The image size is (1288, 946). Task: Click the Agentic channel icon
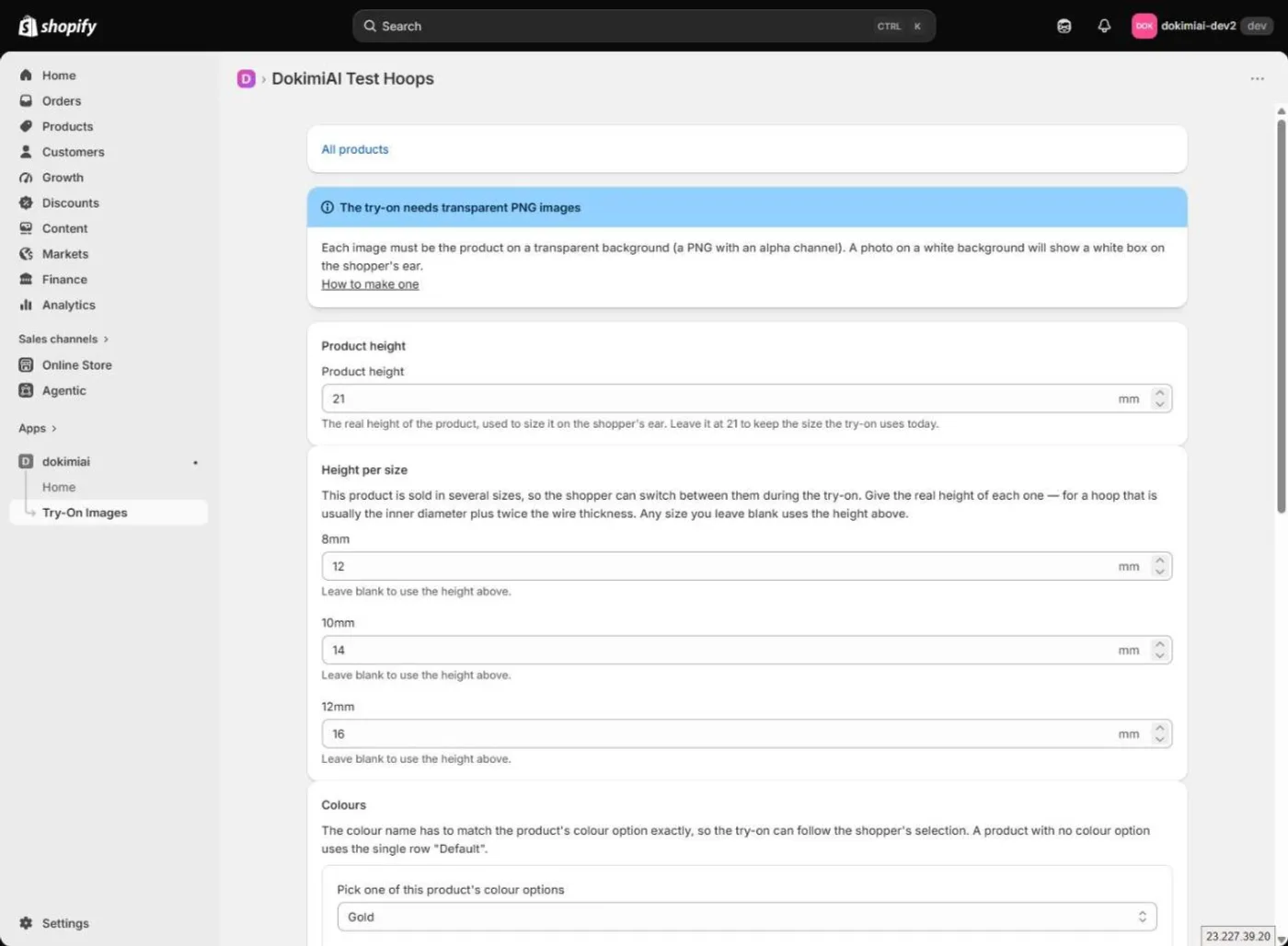(26, 390)
